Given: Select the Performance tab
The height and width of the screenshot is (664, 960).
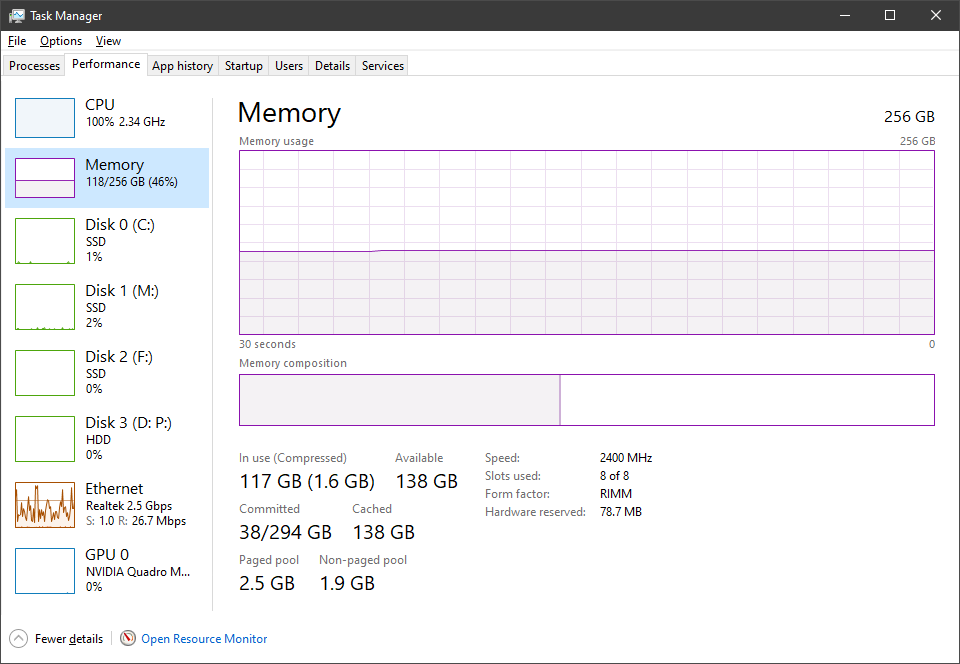Looking at the screenshot, I should (x=106, y=64).
